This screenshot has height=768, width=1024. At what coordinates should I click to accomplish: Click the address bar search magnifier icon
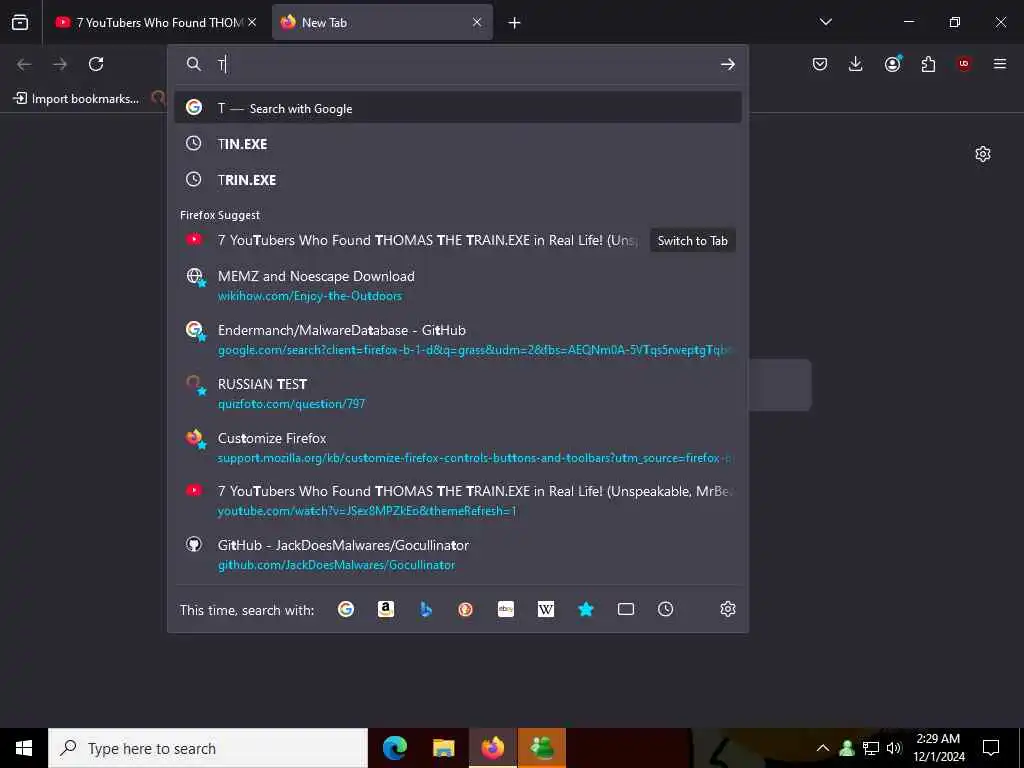click(x=193, y=64)
